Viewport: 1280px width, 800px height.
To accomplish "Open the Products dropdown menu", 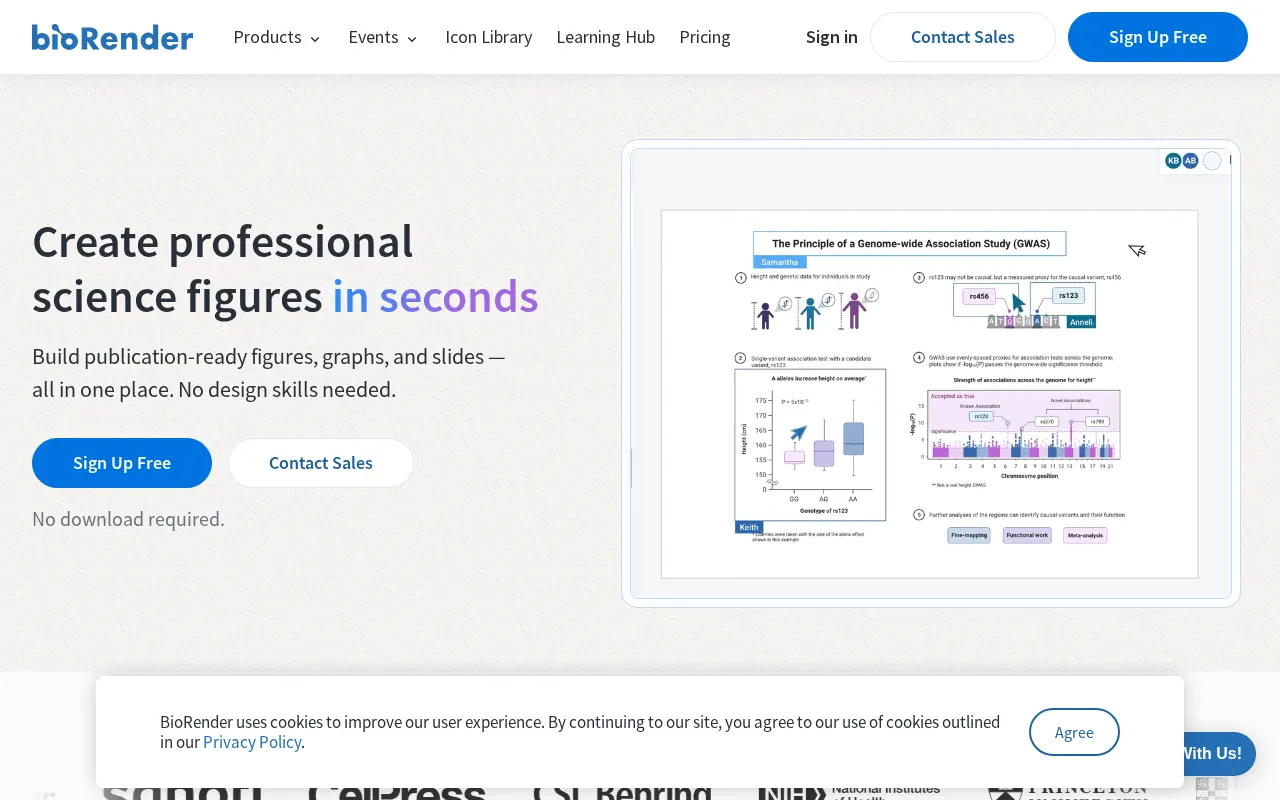I will (x=277, y=37).
